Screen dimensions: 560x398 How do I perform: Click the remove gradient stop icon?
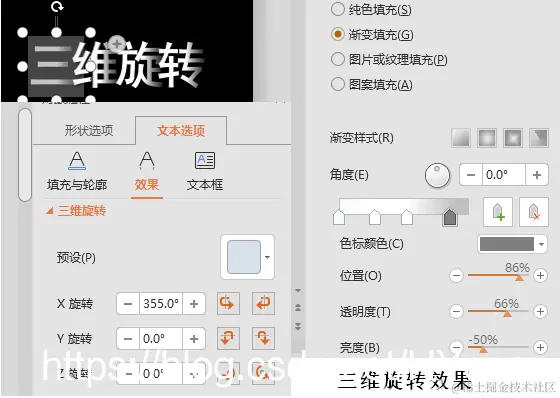pos(534,212)
